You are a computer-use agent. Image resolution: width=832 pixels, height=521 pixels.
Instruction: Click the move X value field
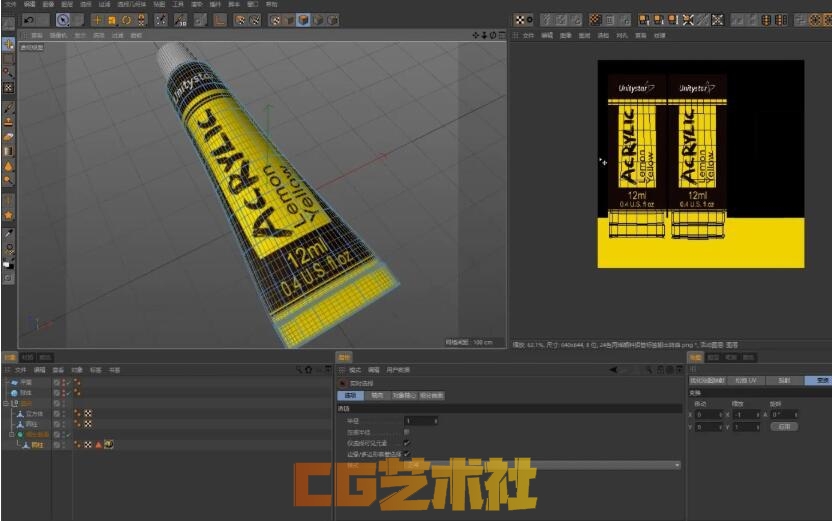[x=708, y=415]
